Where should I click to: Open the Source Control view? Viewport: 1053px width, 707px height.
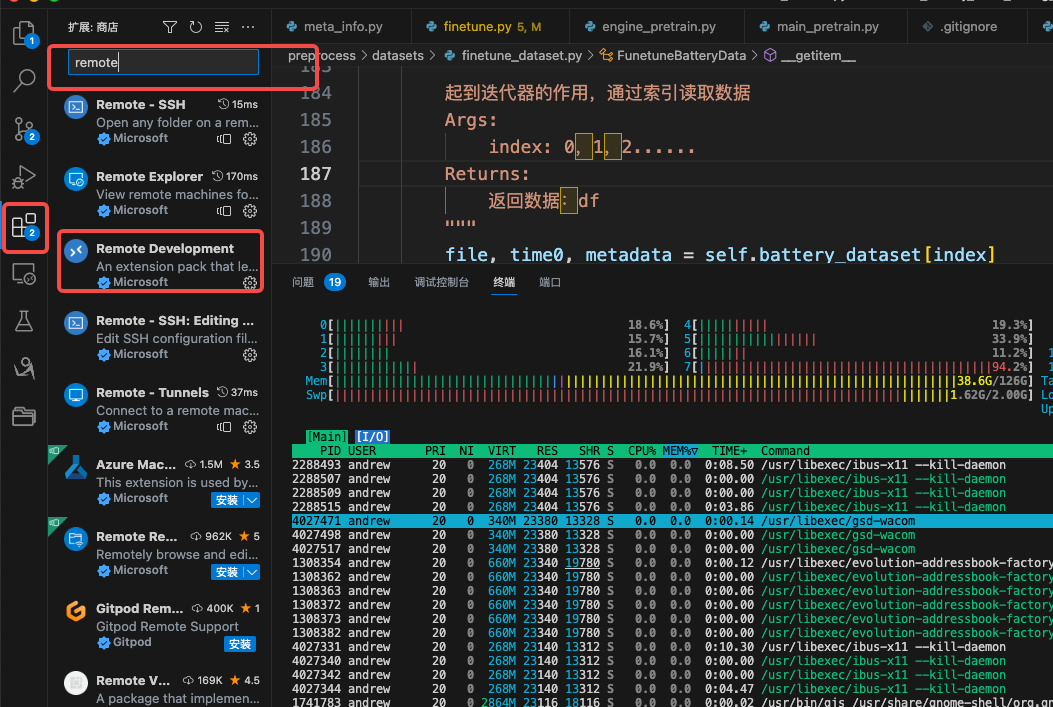(25, 129)
